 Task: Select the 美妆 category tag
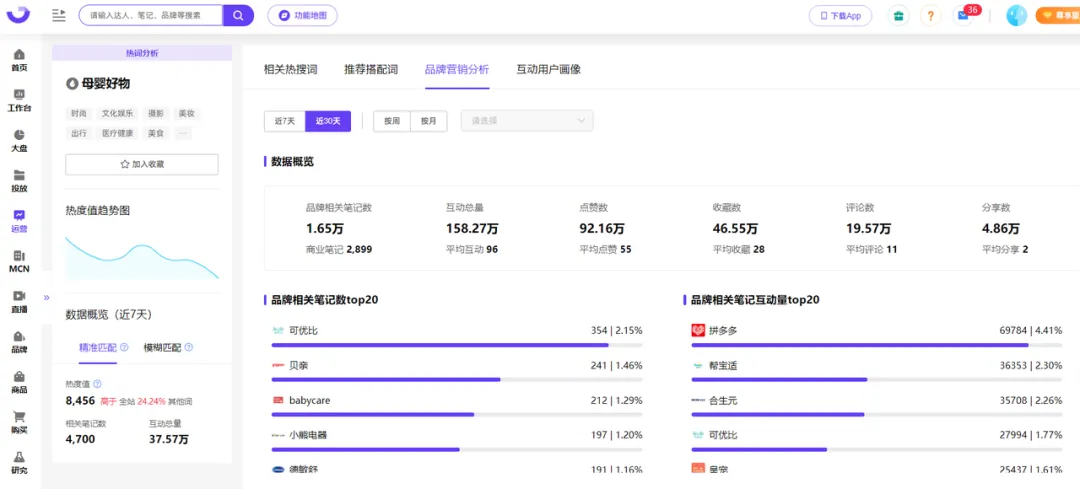pyautogui.click(x=186, y=114)
